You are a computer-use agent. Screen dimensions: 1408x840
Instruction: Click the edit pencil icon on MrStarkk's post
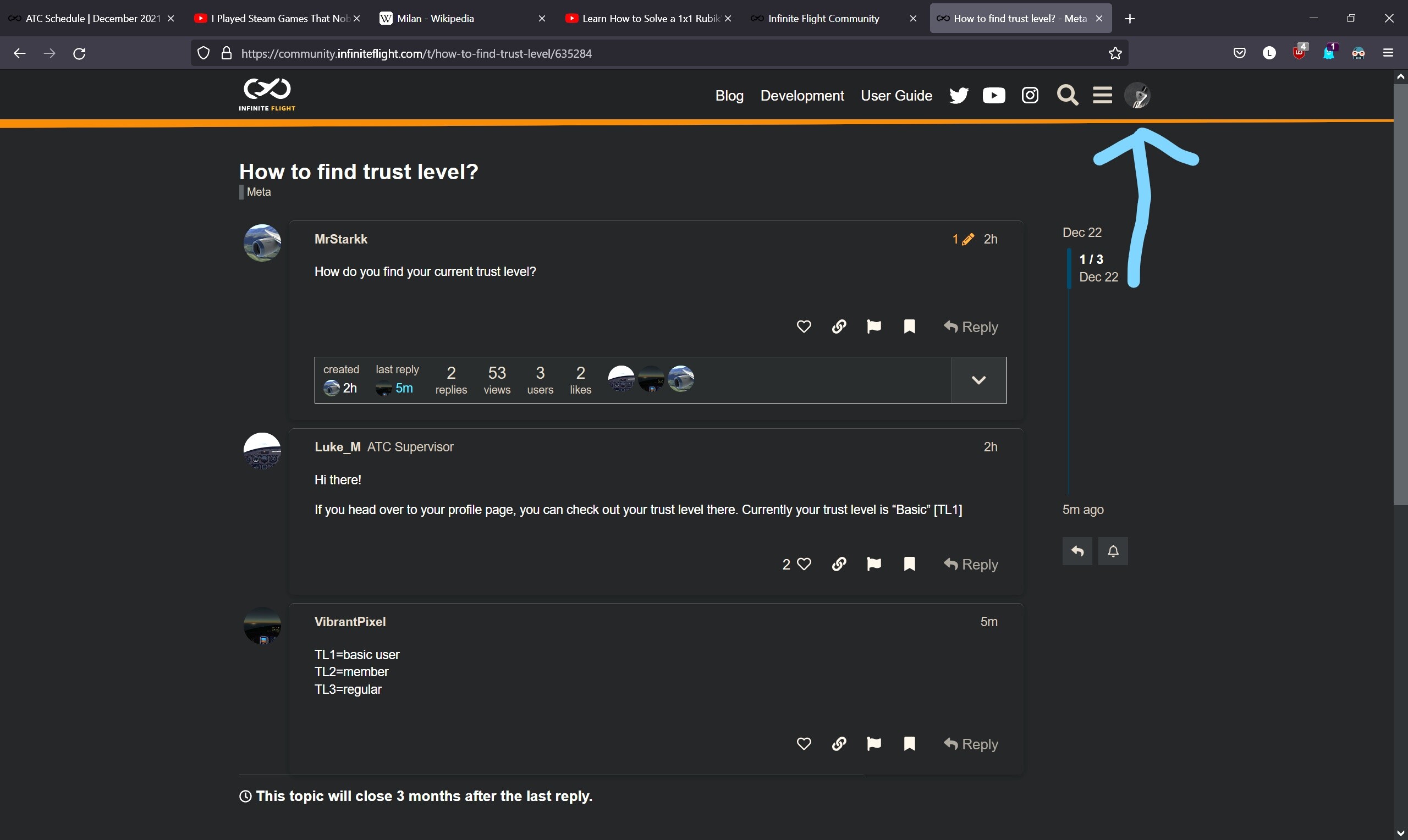967,240
